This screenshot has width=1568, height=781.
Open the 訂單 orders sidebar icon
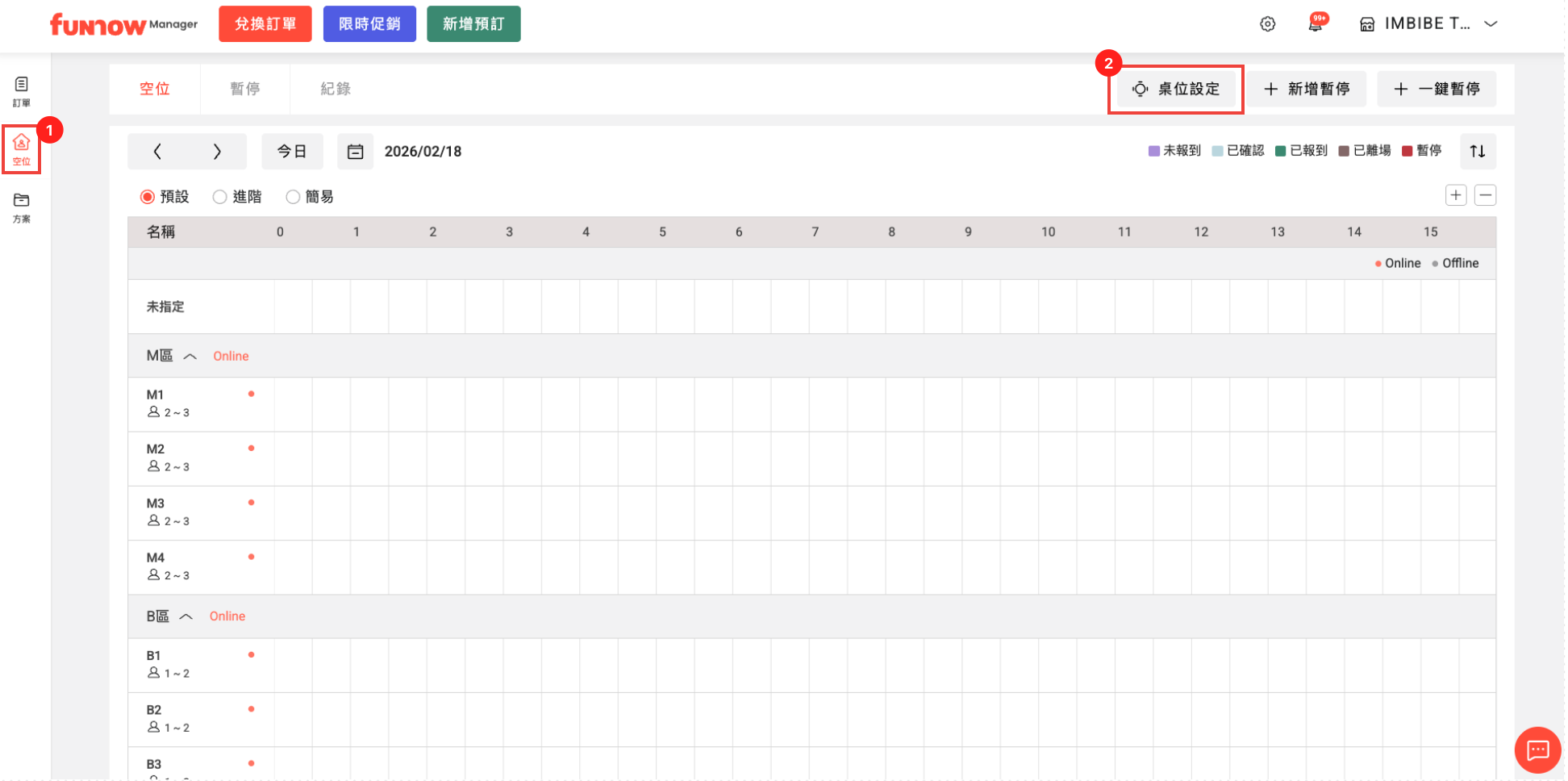pyautogui.click(x=22, y=91)
